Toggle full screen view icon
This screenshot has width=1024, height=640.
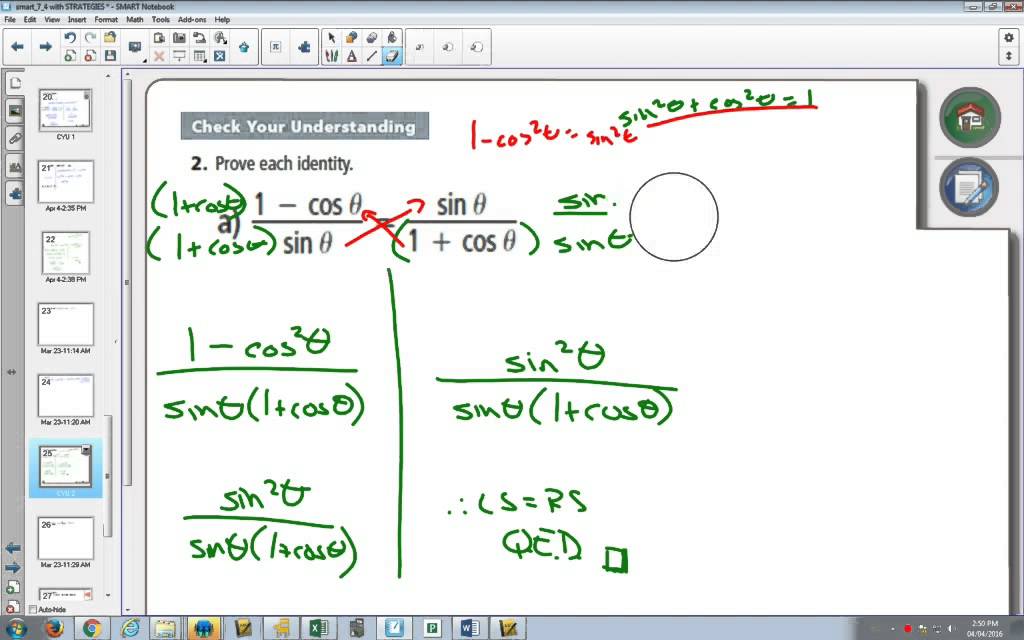[x=220, y=56]
